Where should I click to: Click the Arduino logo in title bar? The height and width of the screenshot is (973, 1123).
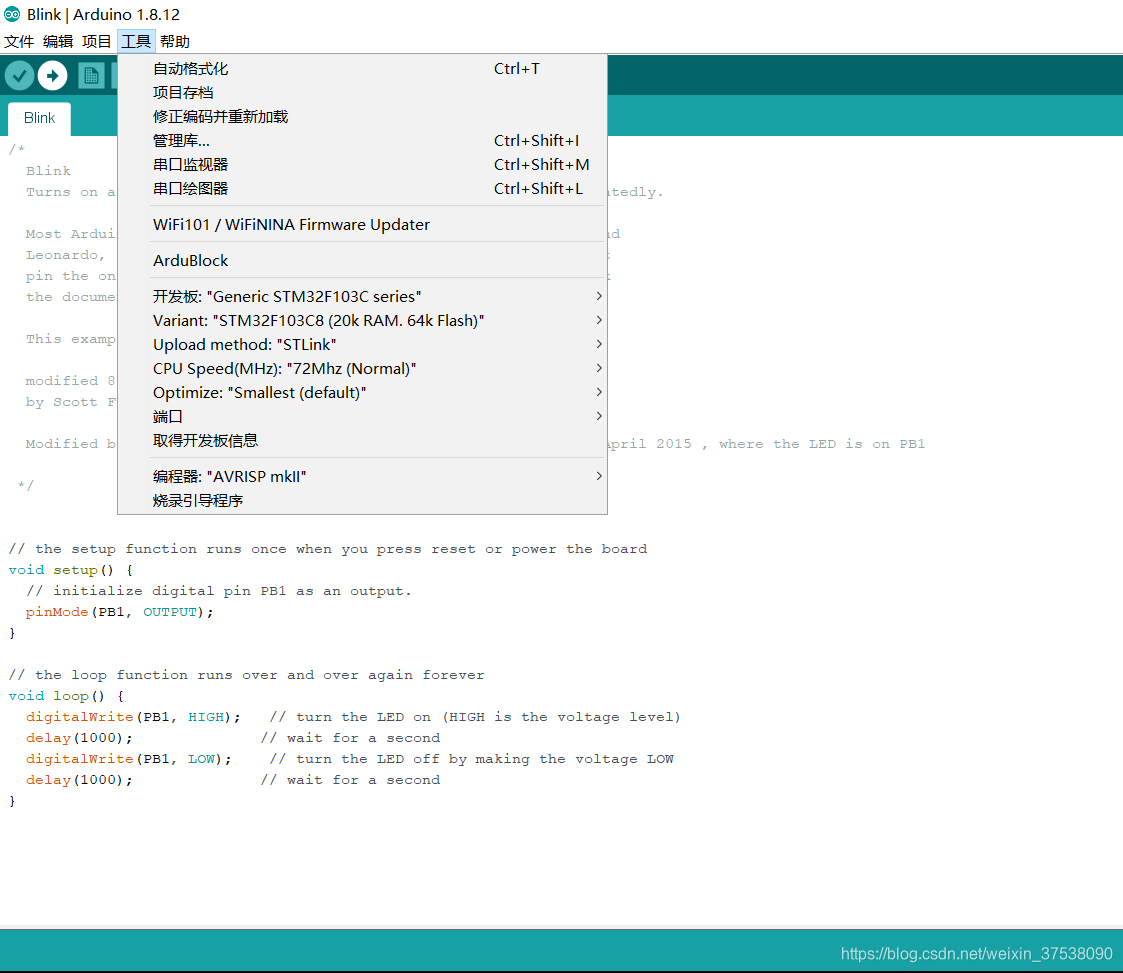click(11, 14)
